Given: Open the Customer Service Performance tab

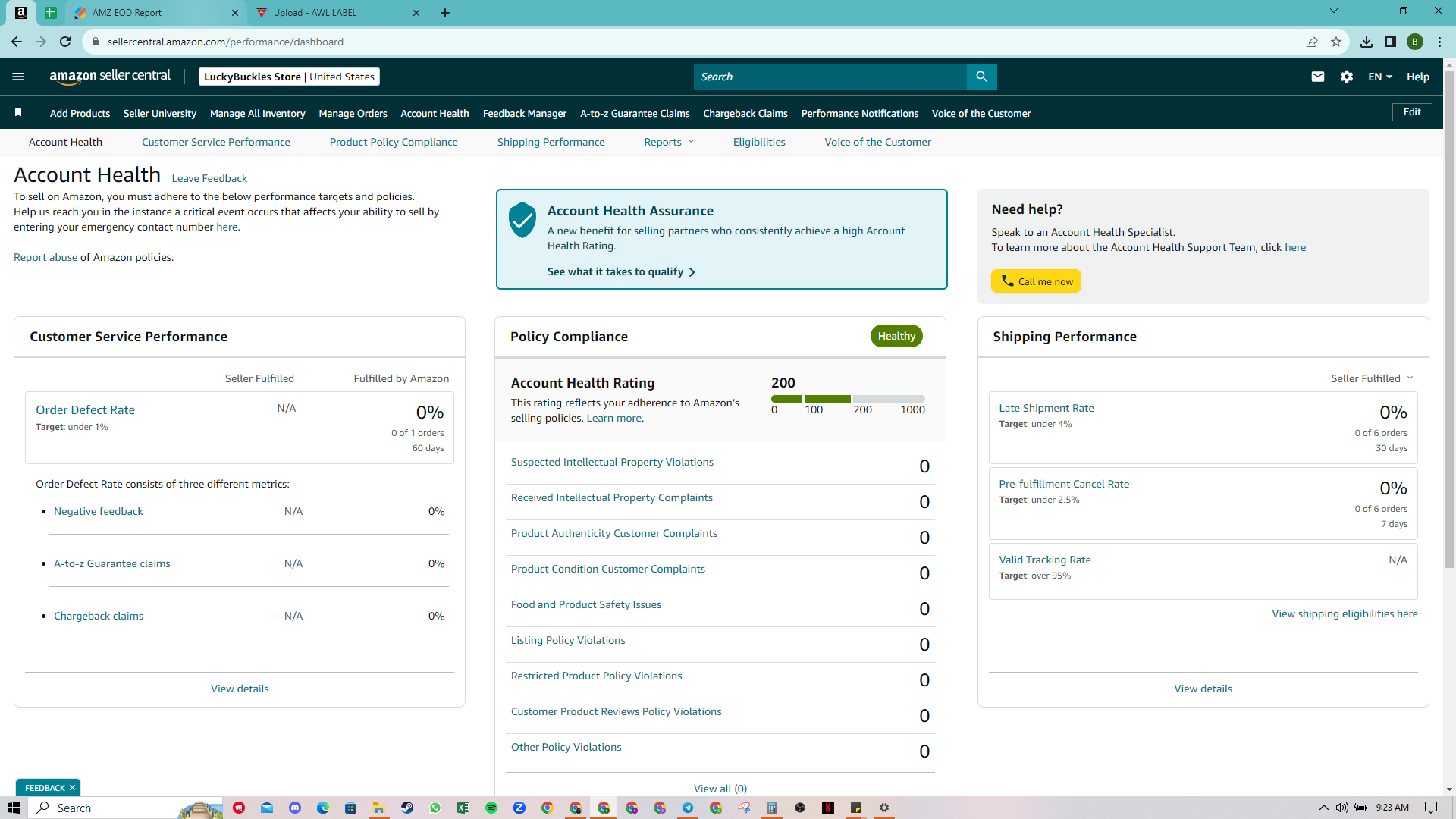Looking at the screenshot, I should click(216, 142).
